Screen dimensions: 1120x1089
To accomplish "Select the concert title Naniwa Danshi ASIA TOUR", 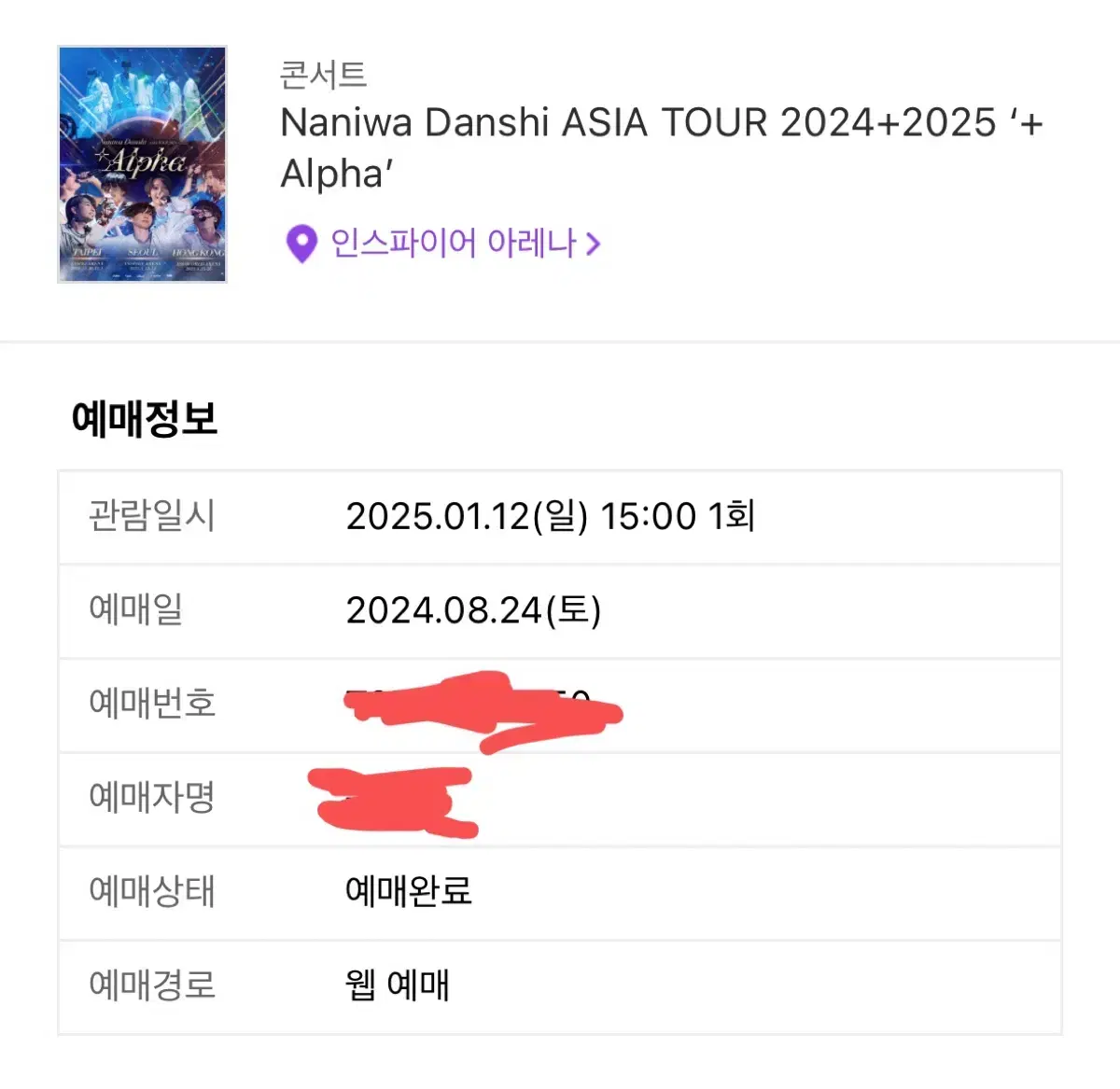I will [661, 147].
